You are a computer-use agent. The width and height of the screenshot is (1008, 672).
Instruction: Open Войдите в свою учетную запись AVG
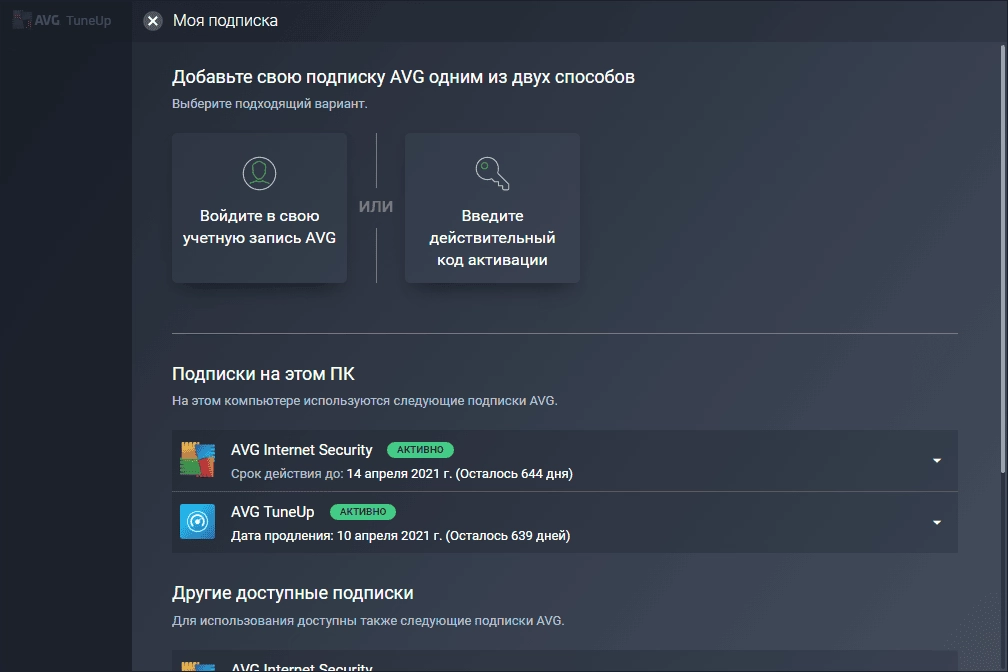pos(259,208)
